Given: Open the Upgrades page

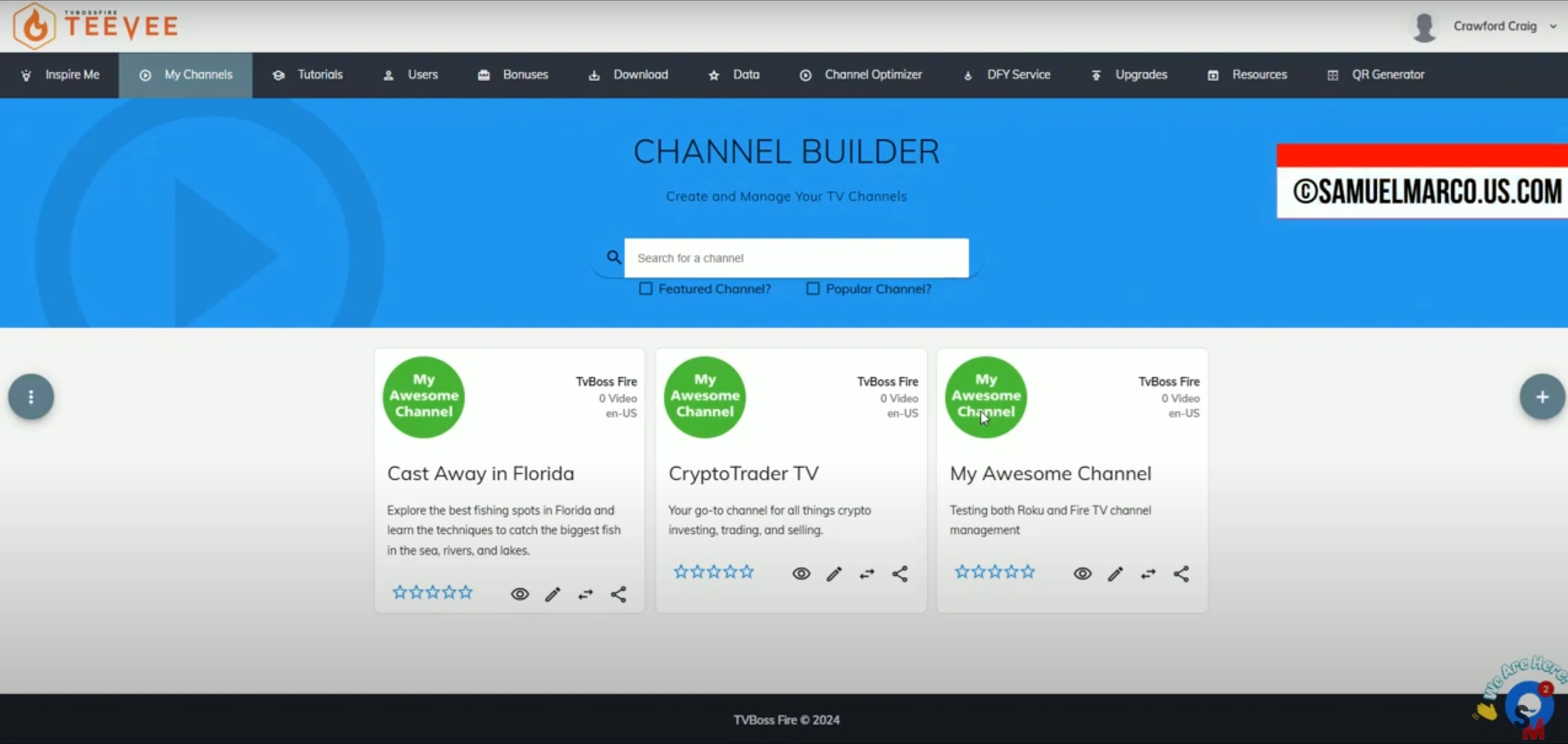Looking at the screenshot, I should 1129,75.
